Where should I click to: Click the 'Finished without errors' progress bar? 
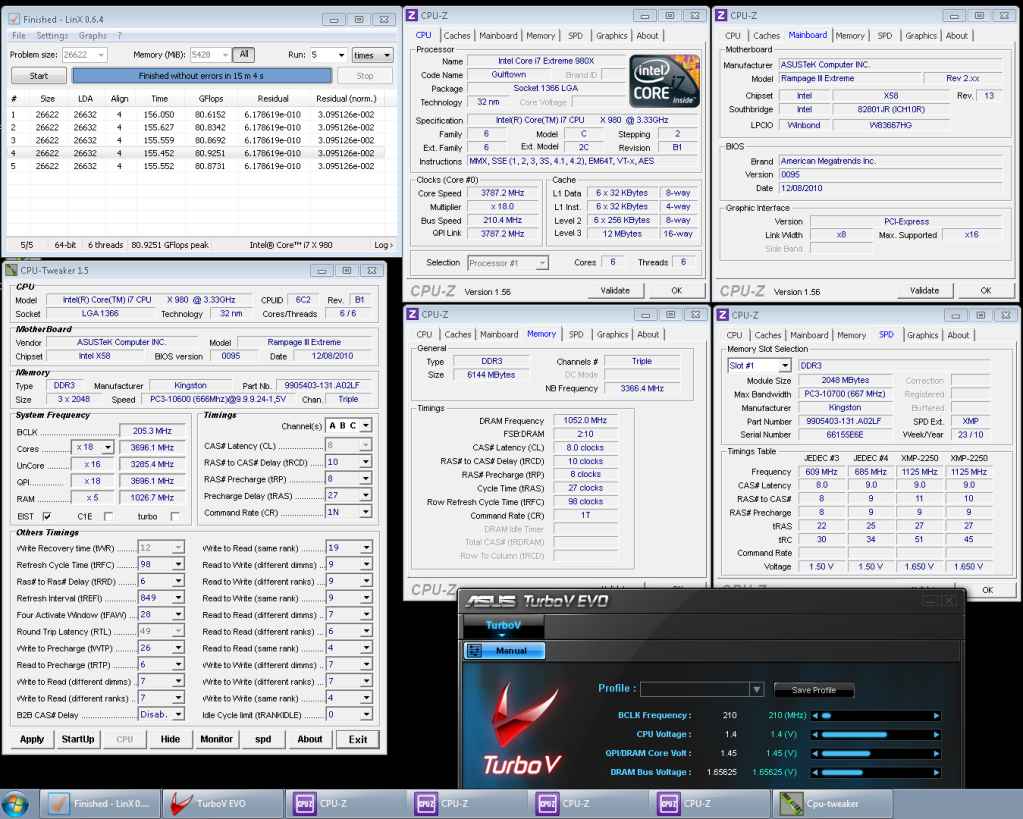(201, 76)
